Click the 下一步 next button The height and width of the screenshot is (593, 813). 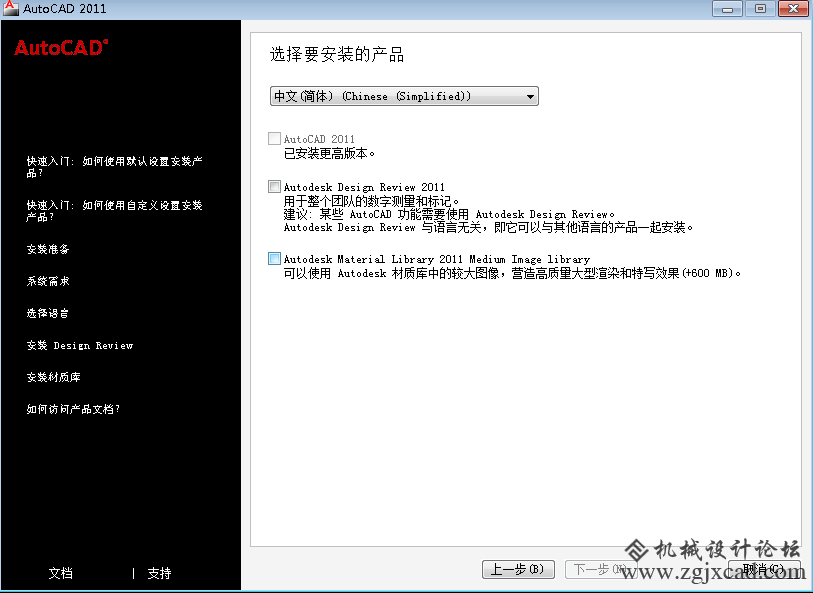click(600, 569)
